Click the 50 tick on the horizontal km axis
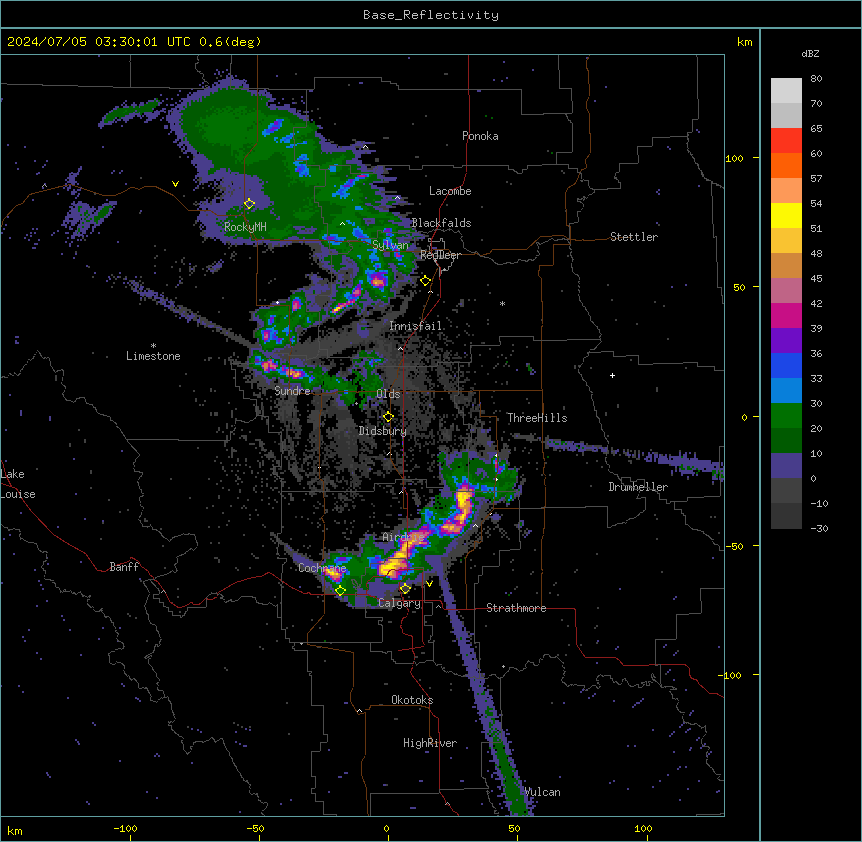This screenshot has width=862, height=842. pyautogui.click(x=514, y=829)
